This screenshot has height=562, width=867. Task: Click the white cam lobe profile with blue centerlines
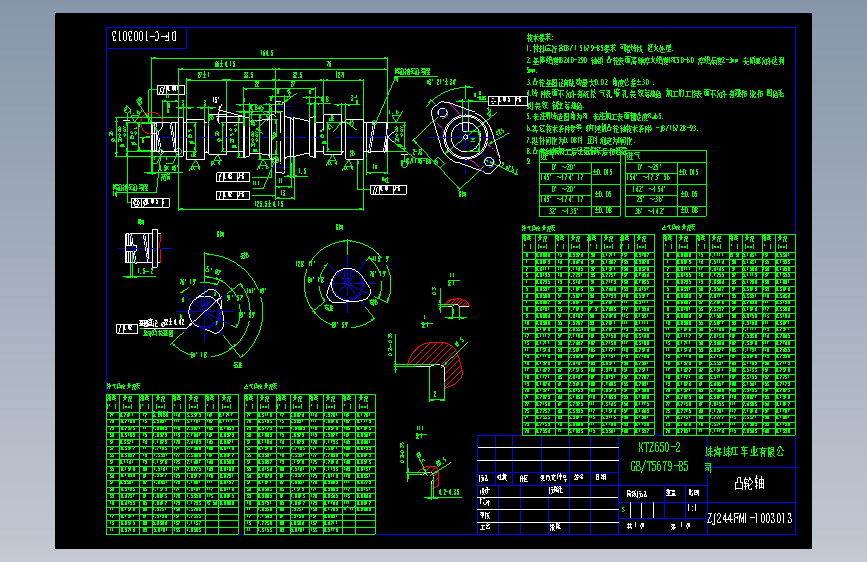348,284
